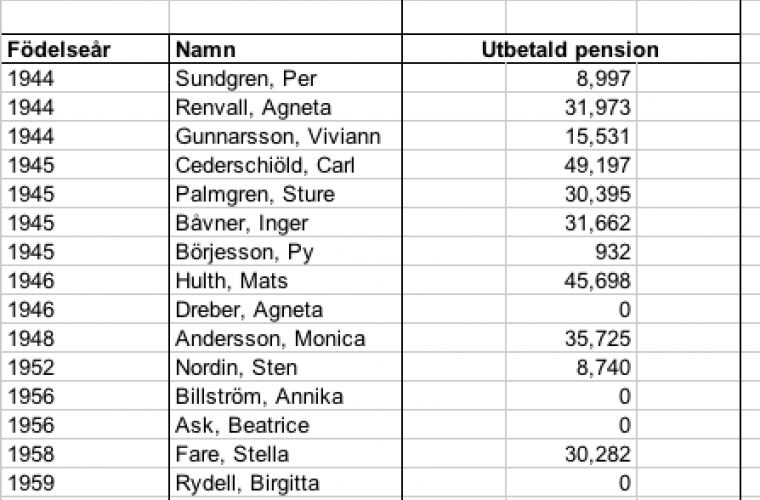
Task: Select the cell with Renvall, Agneta
Action: (253, 108)
